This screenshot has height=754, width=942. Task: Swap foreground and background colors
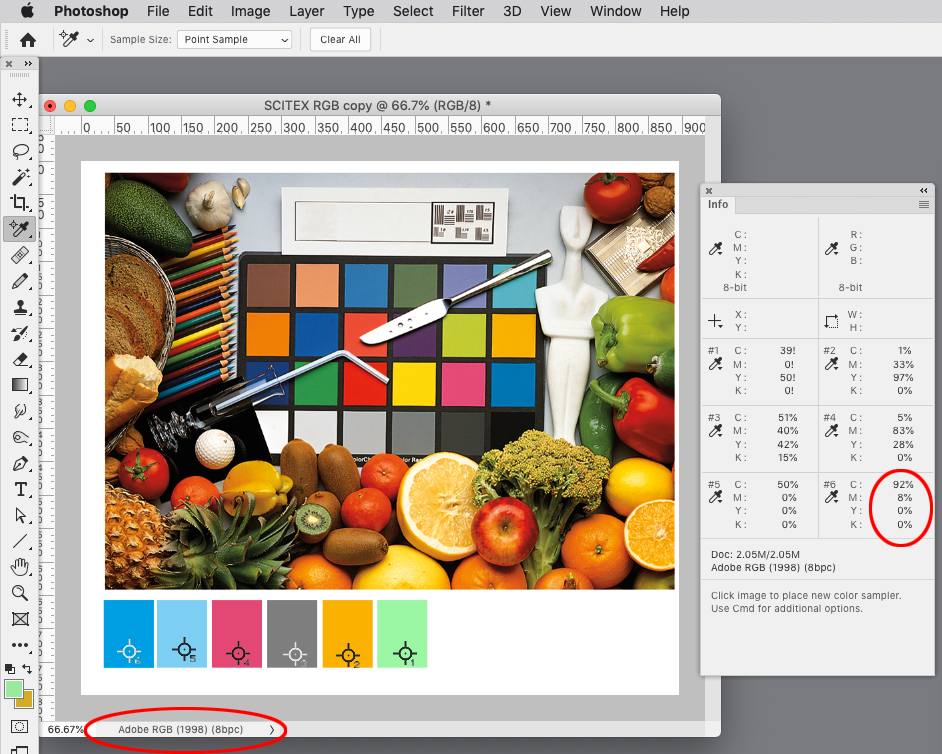coord(27,669)
